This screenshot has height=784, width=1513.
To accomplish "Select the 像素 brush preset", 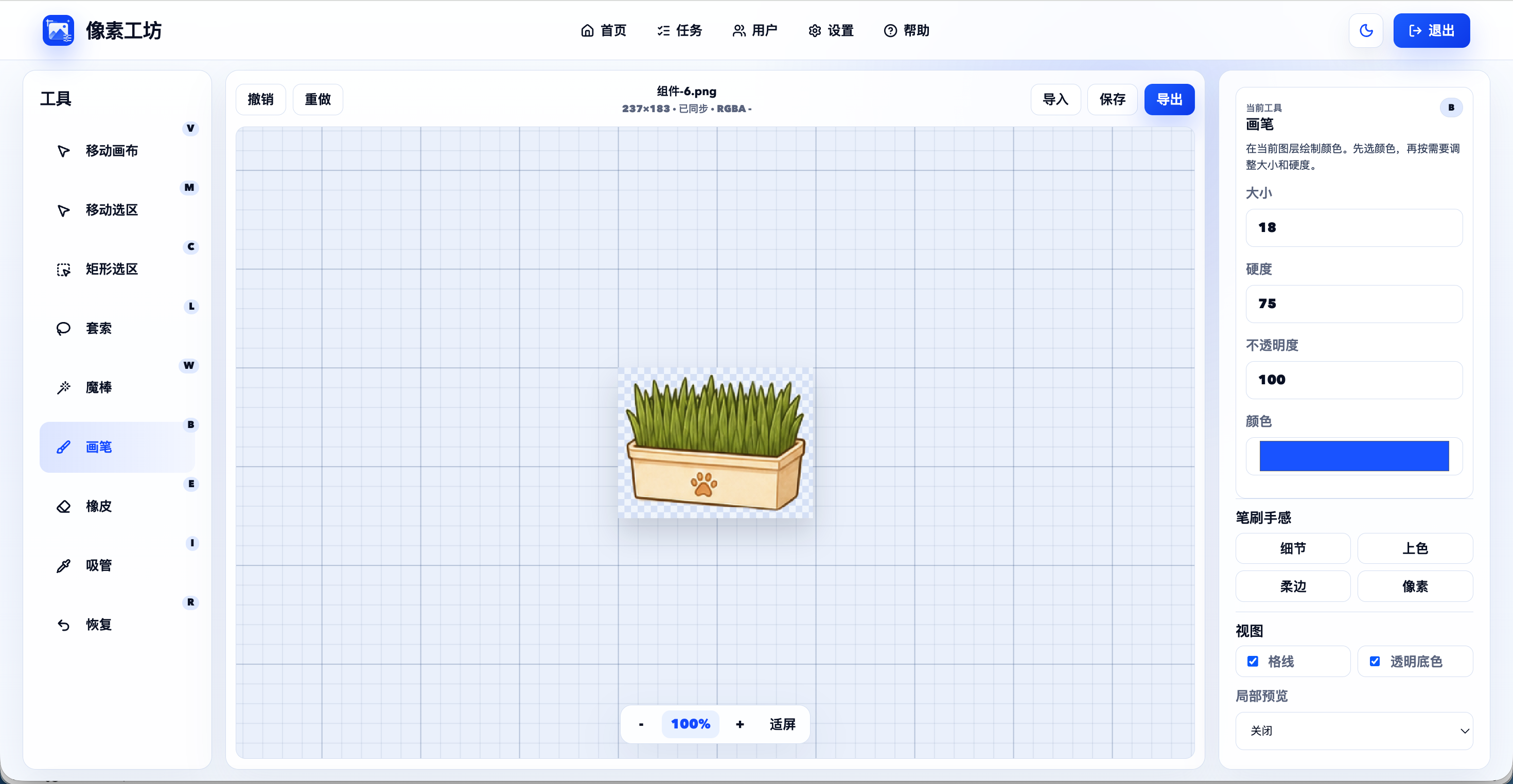I will (x=1415, y=586).
